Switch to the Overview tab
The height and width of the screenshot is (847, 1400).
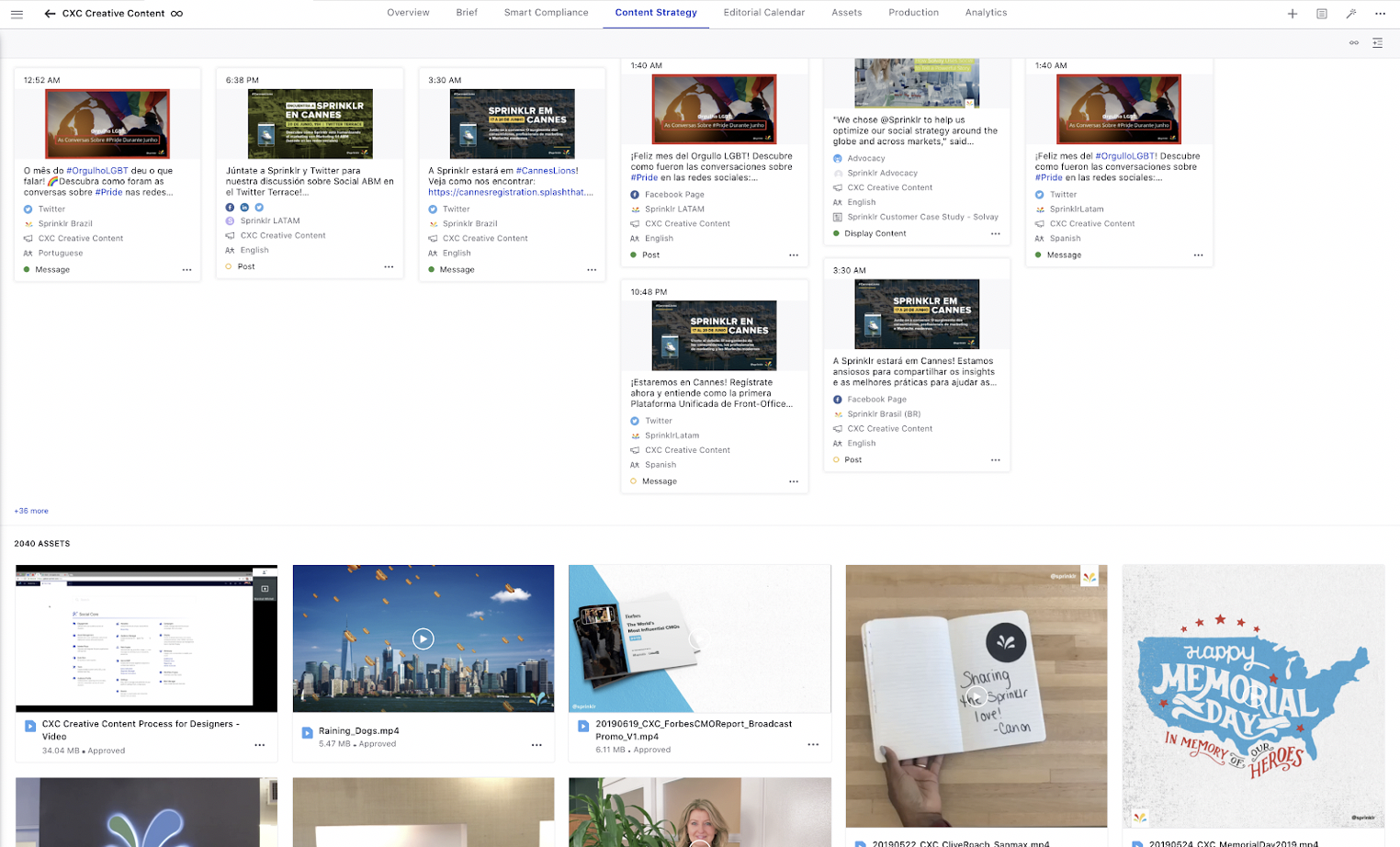pos(408,13)
